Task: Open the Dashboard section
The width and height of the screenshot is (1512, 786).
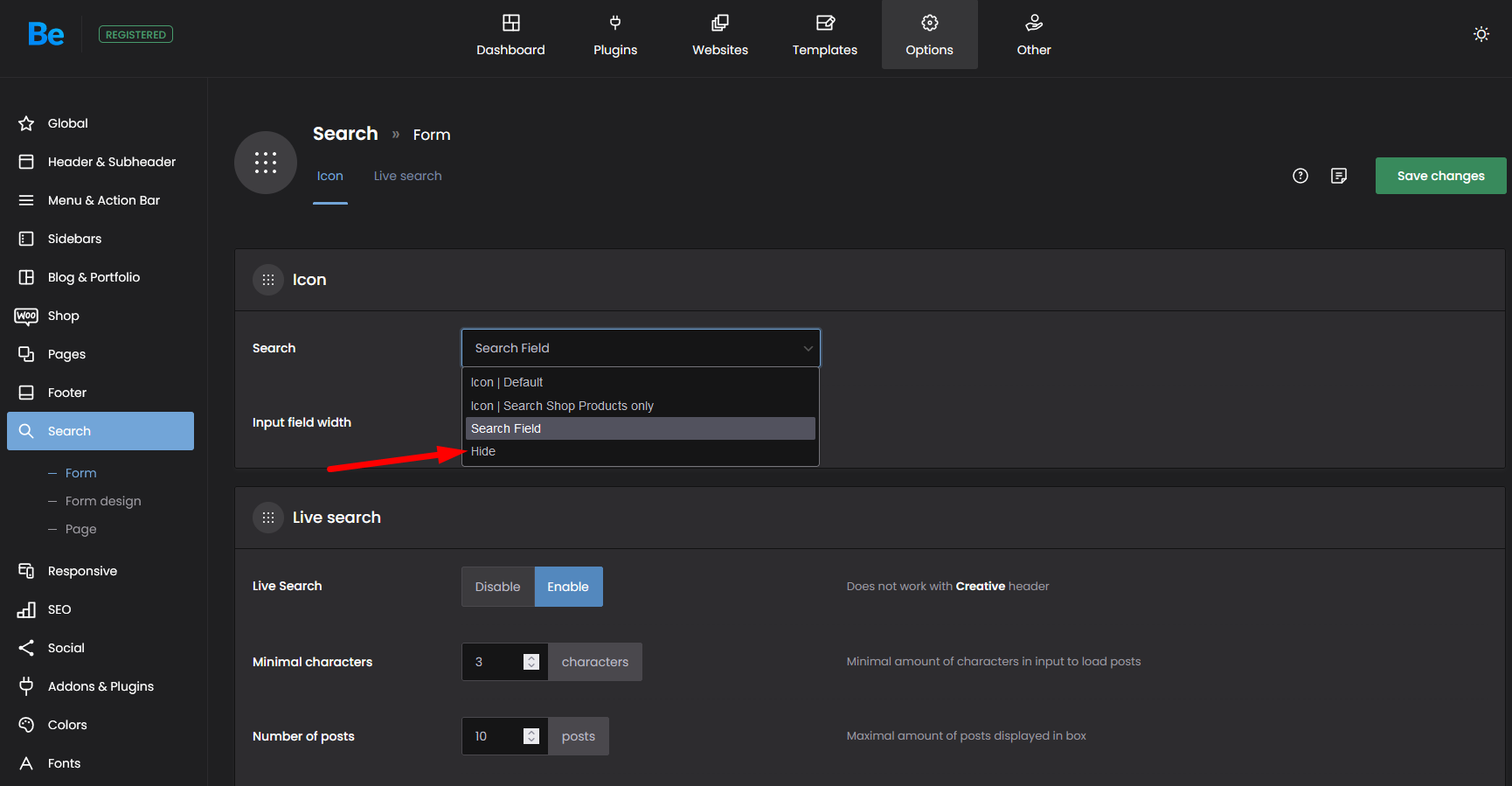Action: (510, 35)
